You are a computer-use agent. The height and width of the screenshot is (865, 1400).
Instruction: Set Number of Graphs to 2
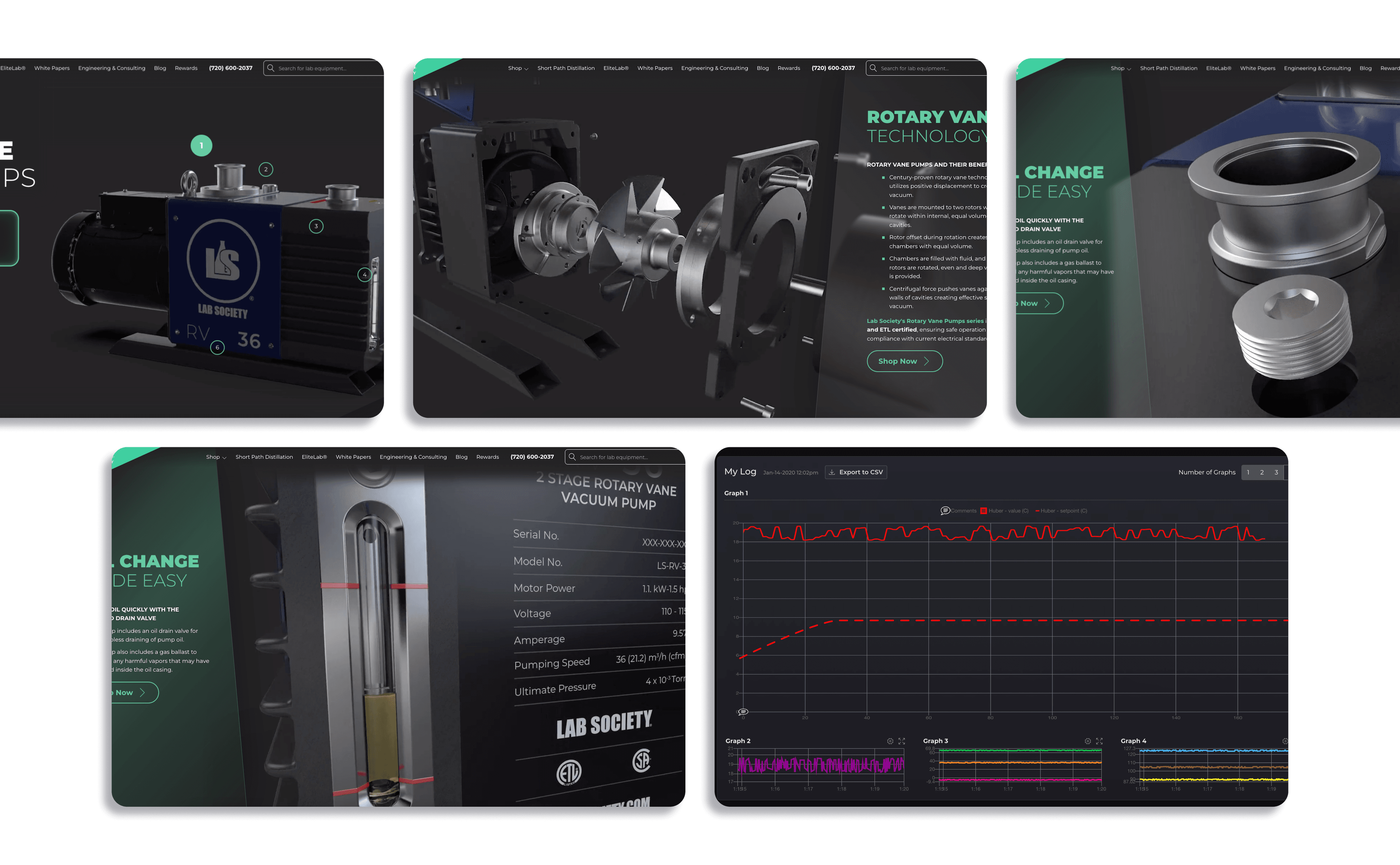(1262, 472)
